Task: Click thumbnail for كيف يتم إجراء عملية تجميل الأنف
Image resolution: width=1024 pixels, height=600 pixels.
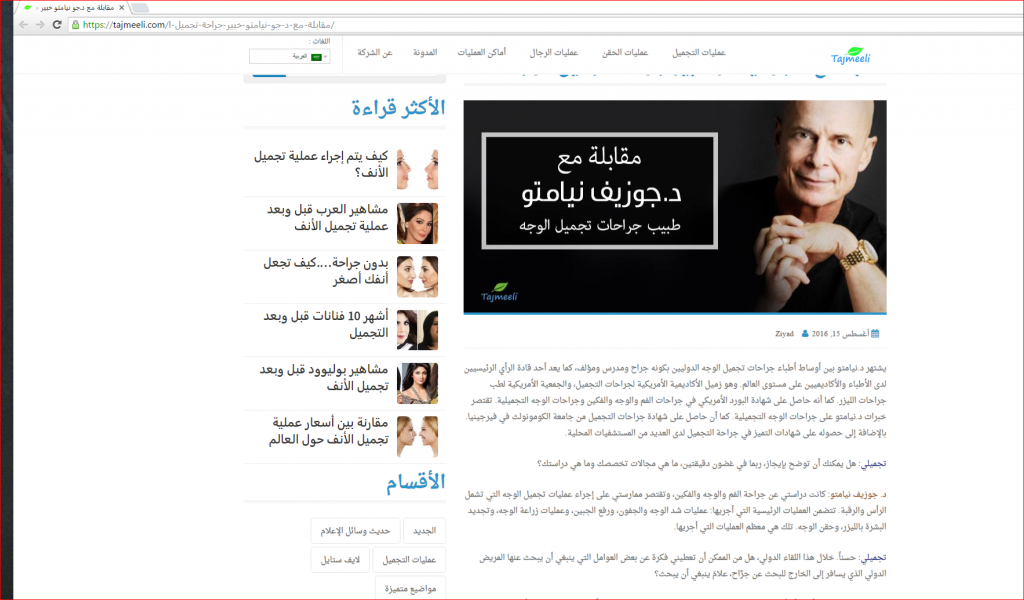Action: (417, 169)
